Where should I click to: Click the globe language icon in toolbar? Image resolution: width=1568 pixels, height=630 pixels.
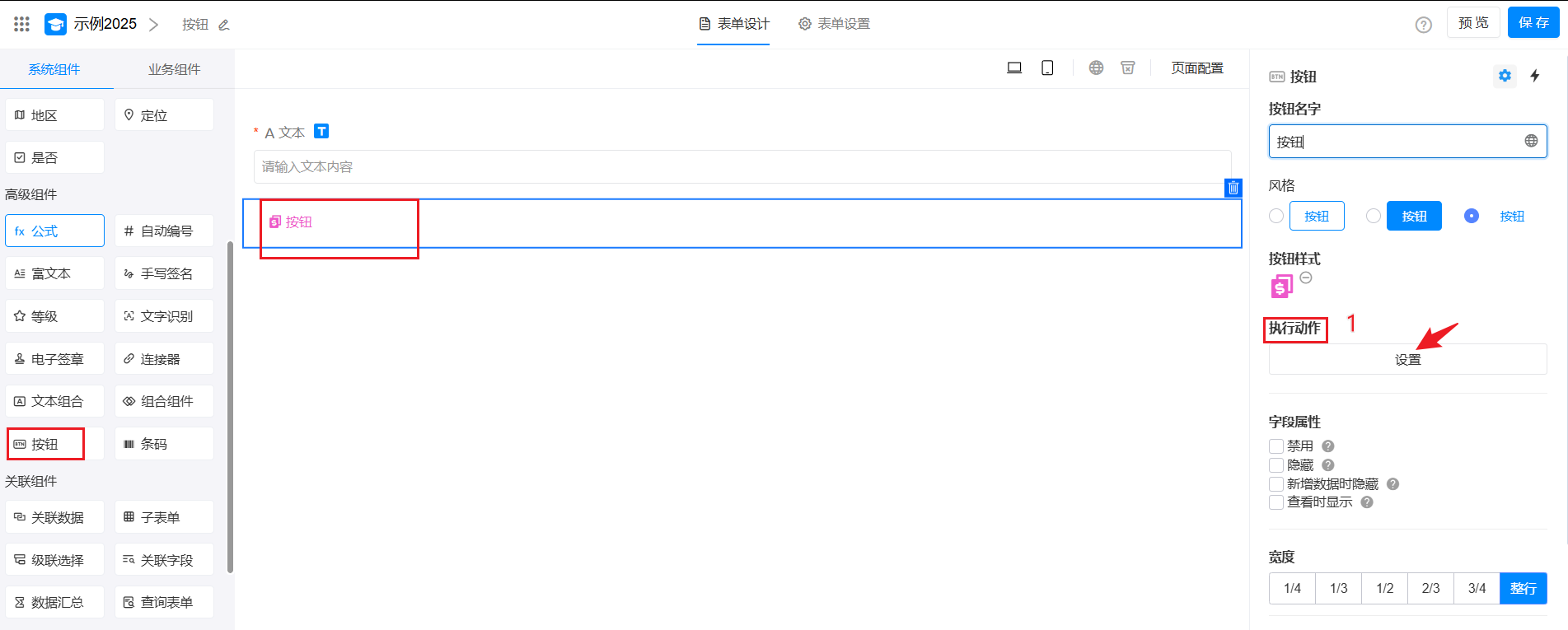(1096, 68)
